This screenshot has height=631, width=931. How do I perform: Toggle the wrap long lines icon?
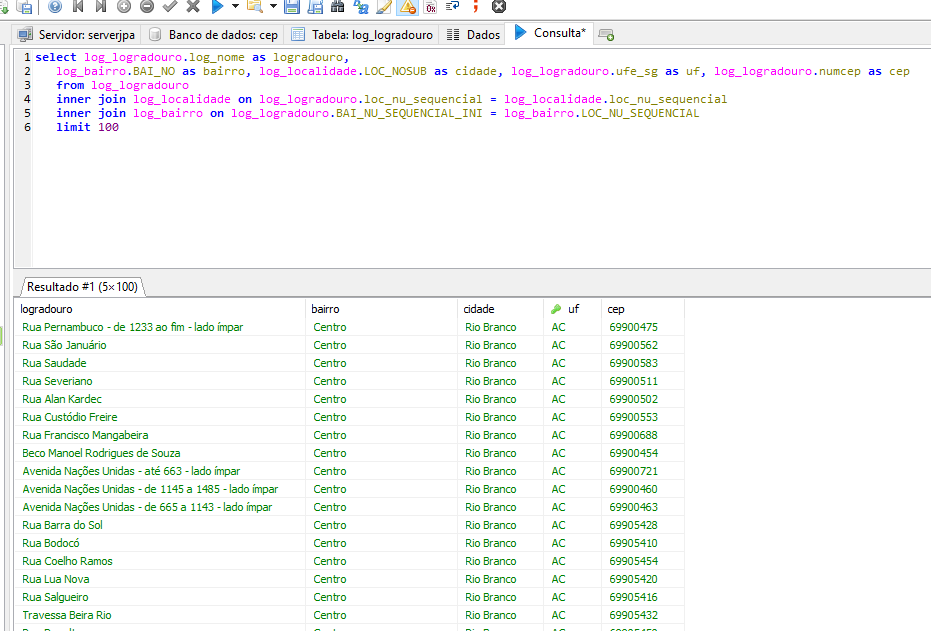(x=452, y=6)
